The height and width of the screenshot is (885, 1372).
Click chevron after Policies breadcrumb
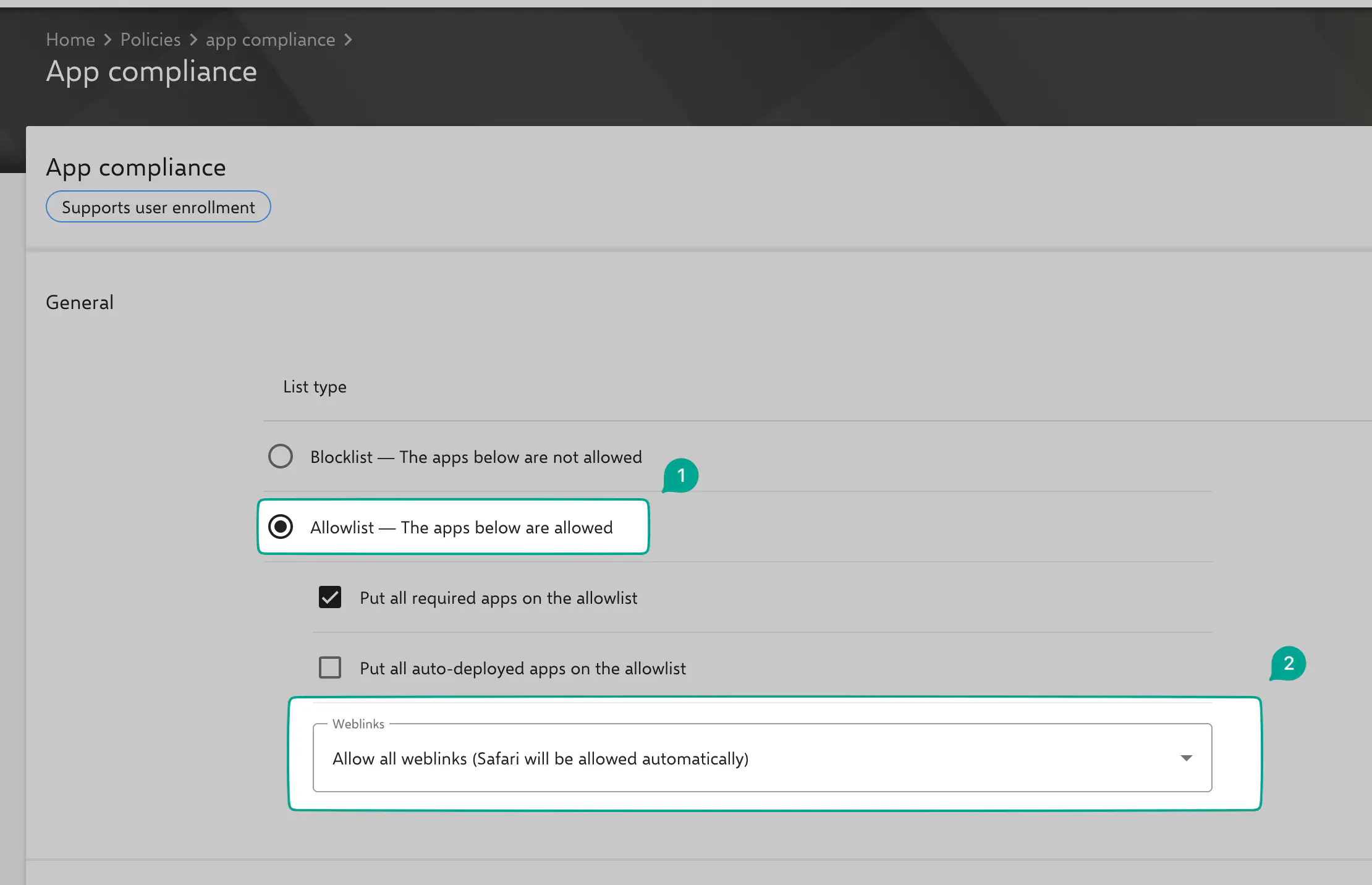(193, 40)
